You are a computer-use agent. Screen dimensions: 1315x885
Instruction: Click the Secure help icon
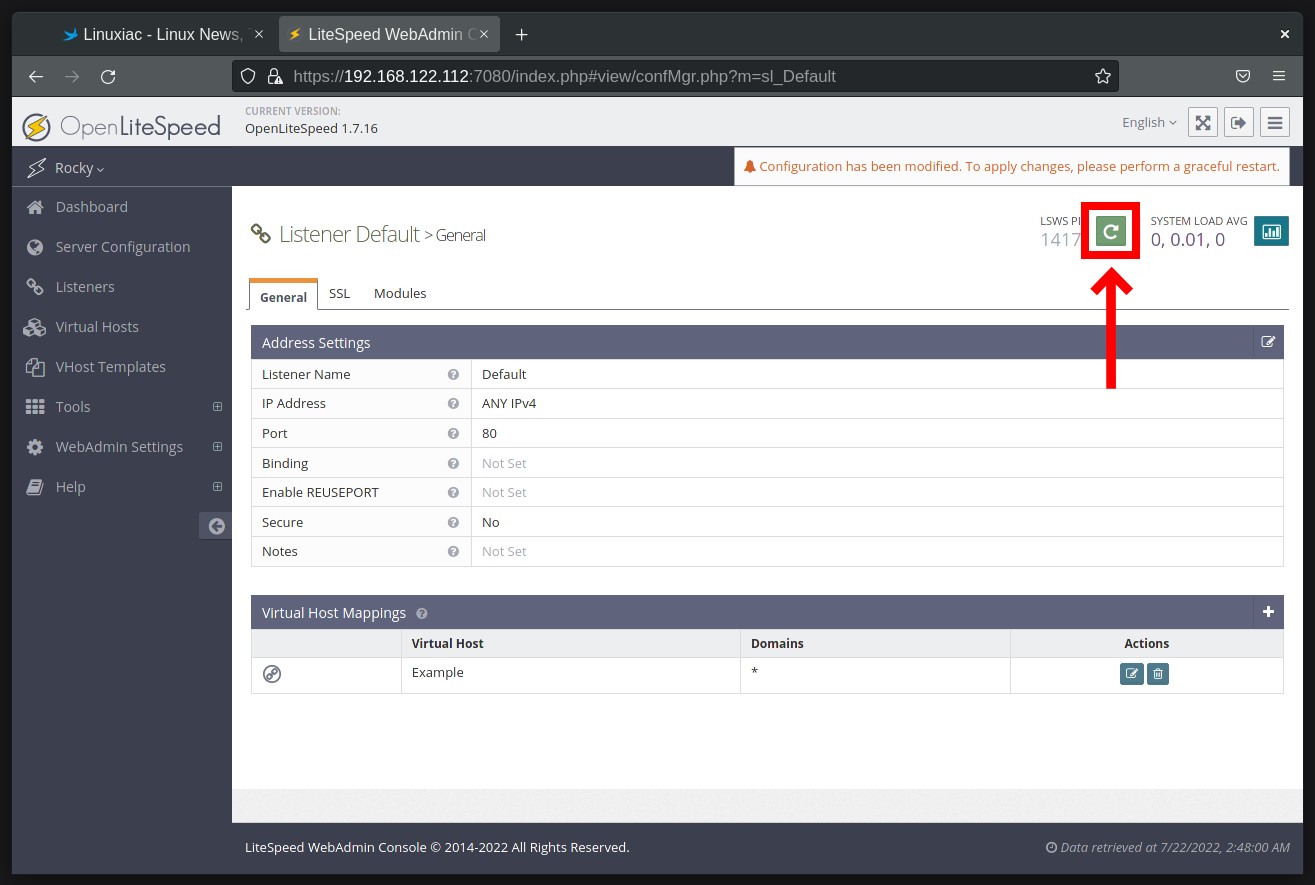(x=453, y=522)
